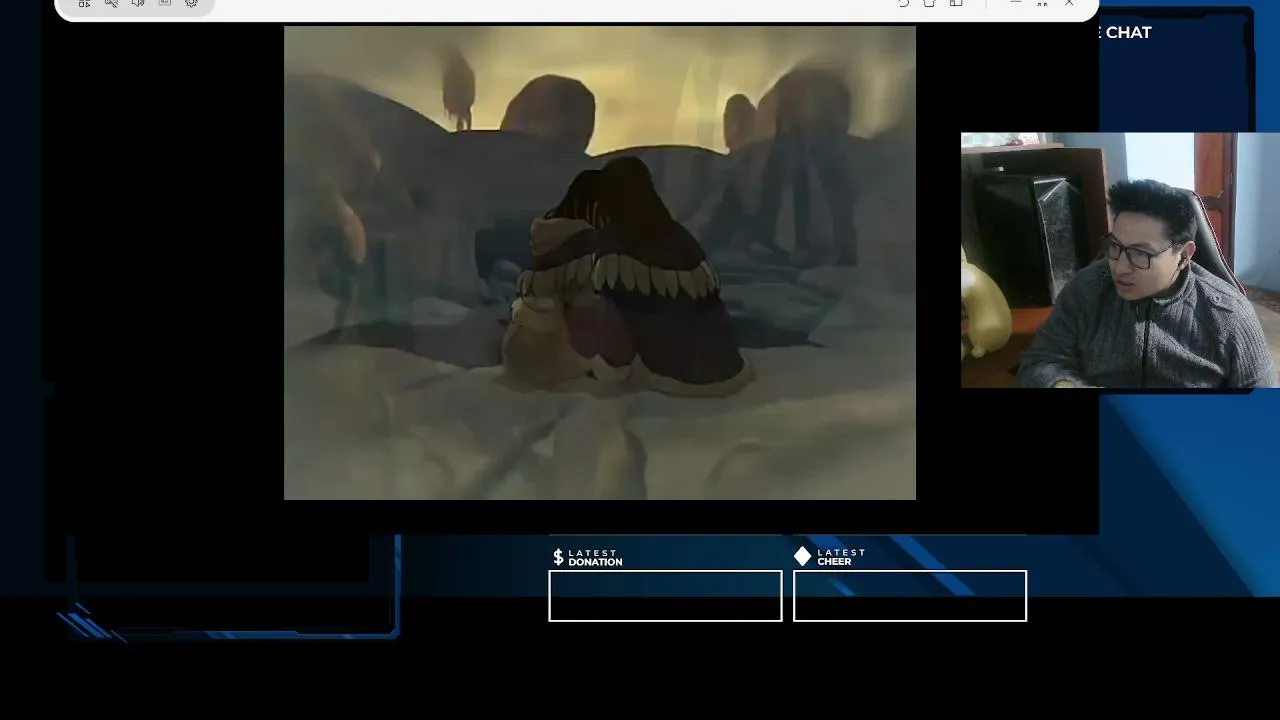Click the dollar sign donation icon
The height and width of the screenshot is (720, 1280).
click(558, 557)
